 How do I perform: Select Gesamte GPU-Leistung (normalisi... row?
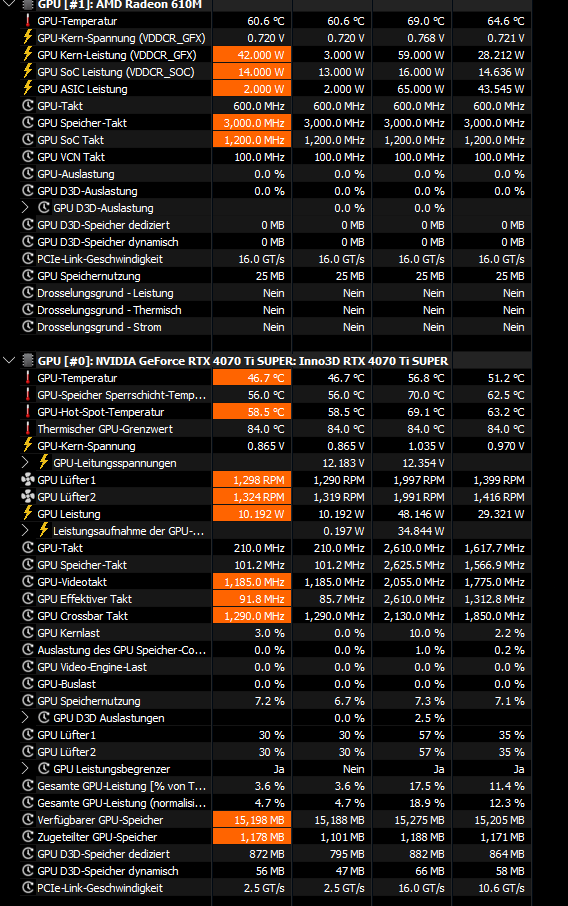pos(275,803)
